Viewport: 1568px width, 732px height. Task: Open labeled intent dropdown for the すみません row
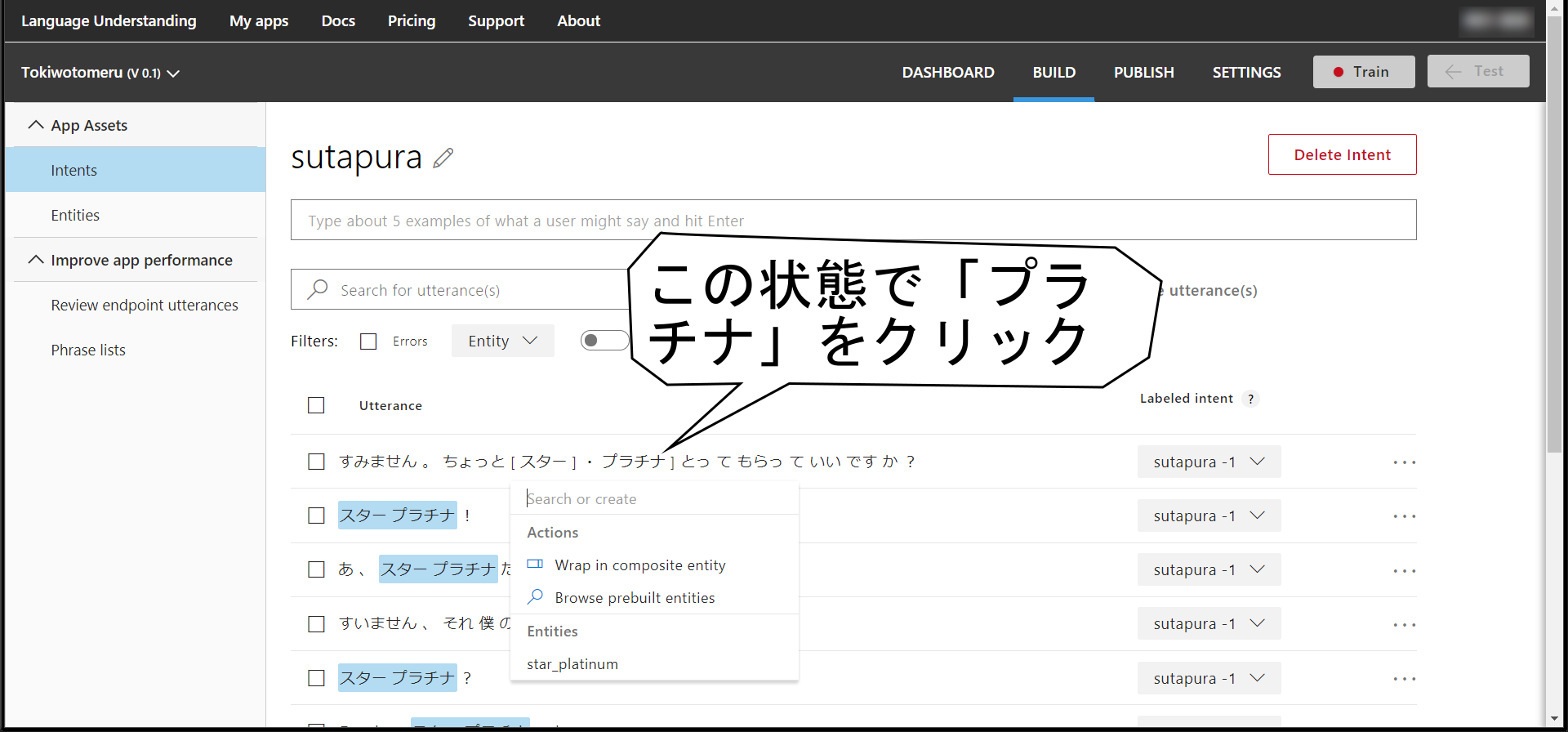(1209, 462)
